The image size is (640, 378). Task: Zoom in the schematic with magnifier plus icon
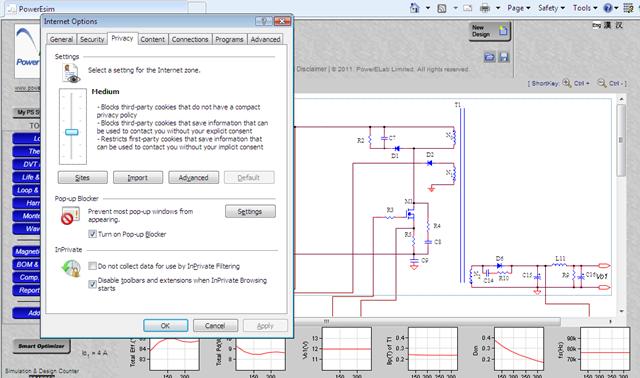click(567, 83)
